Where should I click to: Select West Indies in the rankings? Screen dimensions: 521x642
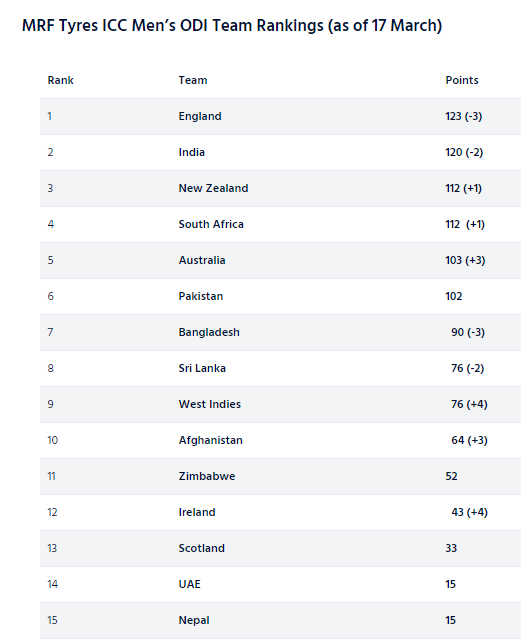(x=210, y=405)
